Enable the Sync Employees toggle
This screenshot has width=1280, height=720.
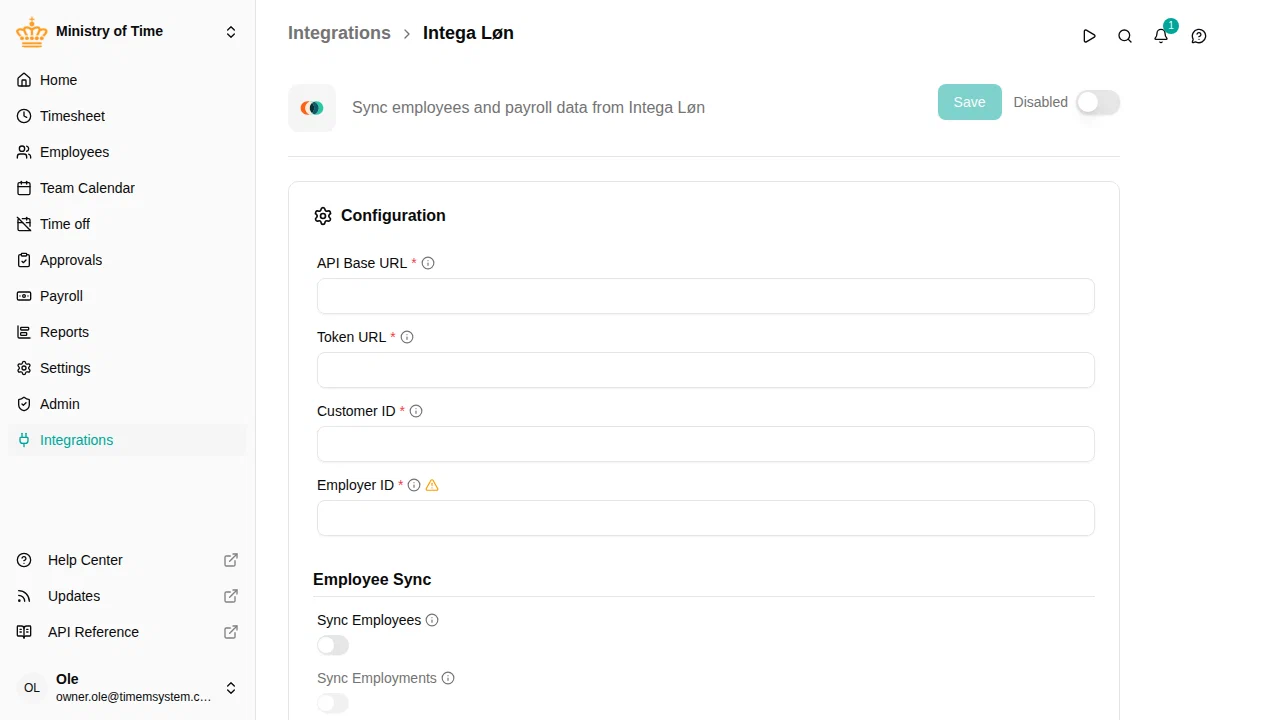[333, 645]
